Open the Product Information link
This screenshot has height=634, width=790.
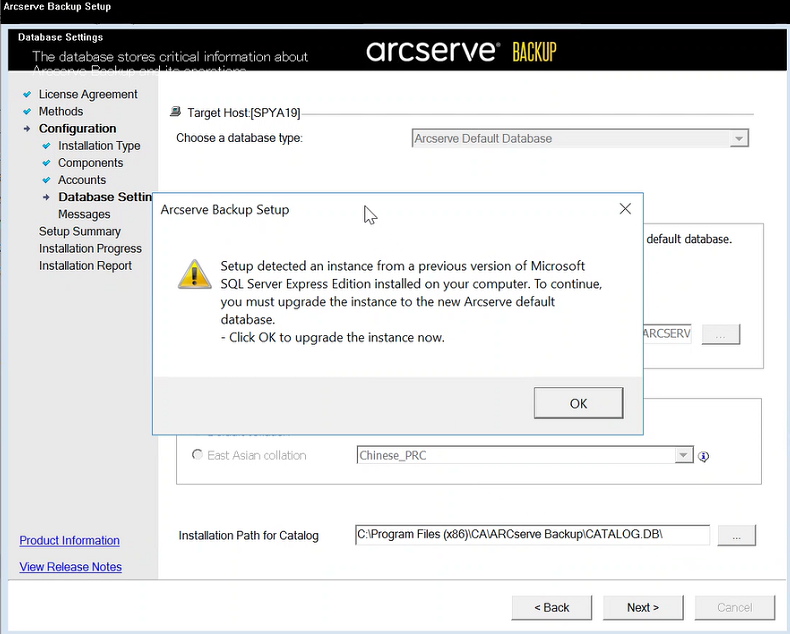click(70, 540)
